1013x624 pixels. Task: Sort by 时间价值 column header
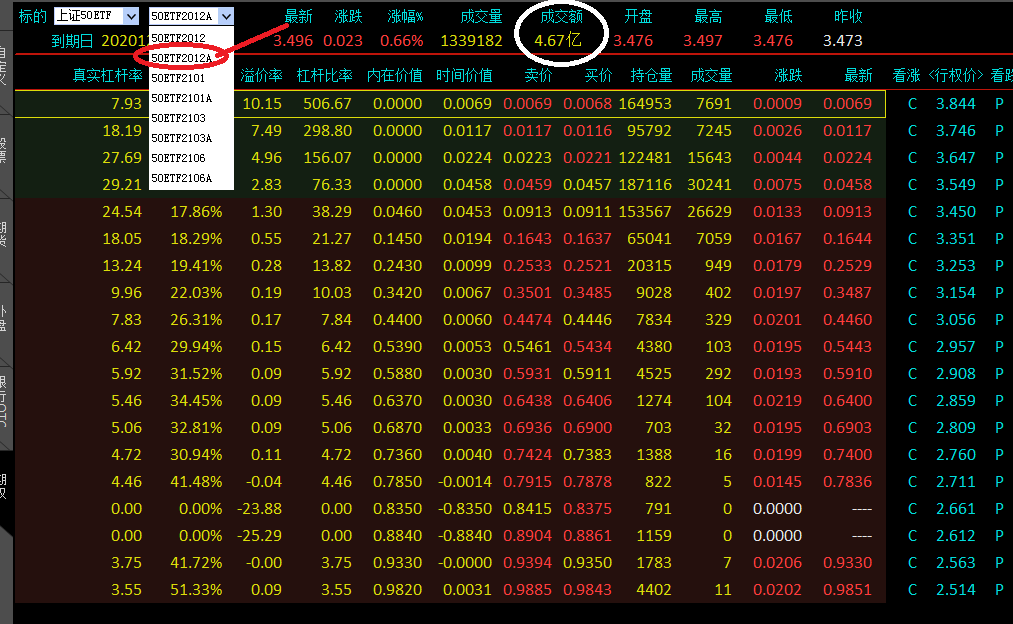[464, 76]
